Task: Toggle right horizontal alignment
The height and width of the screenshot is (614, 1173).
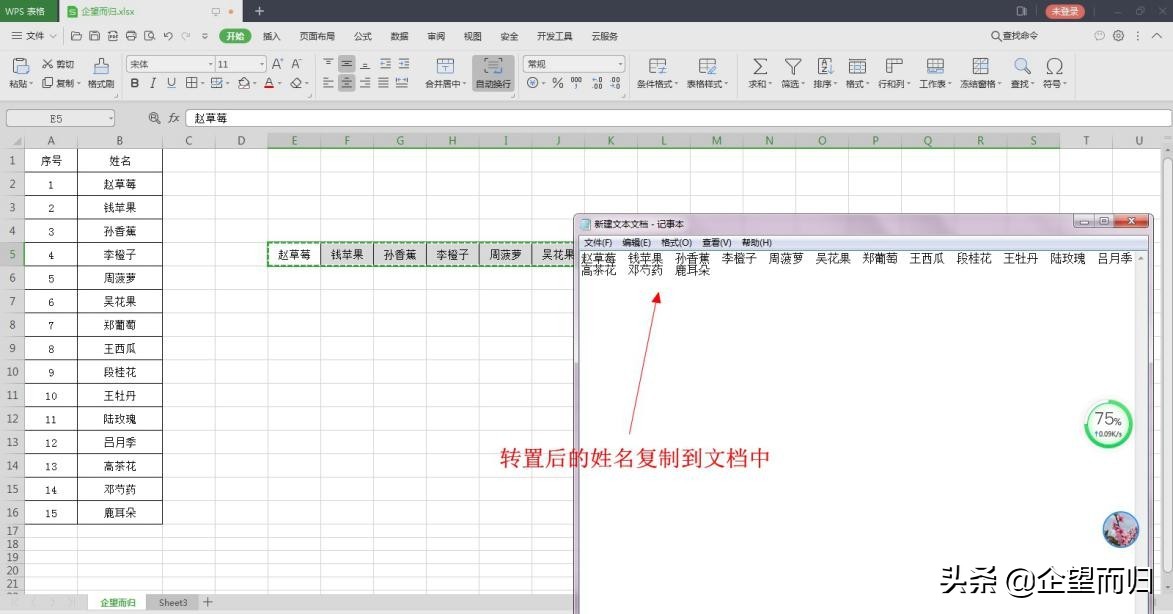Action: 365,83
